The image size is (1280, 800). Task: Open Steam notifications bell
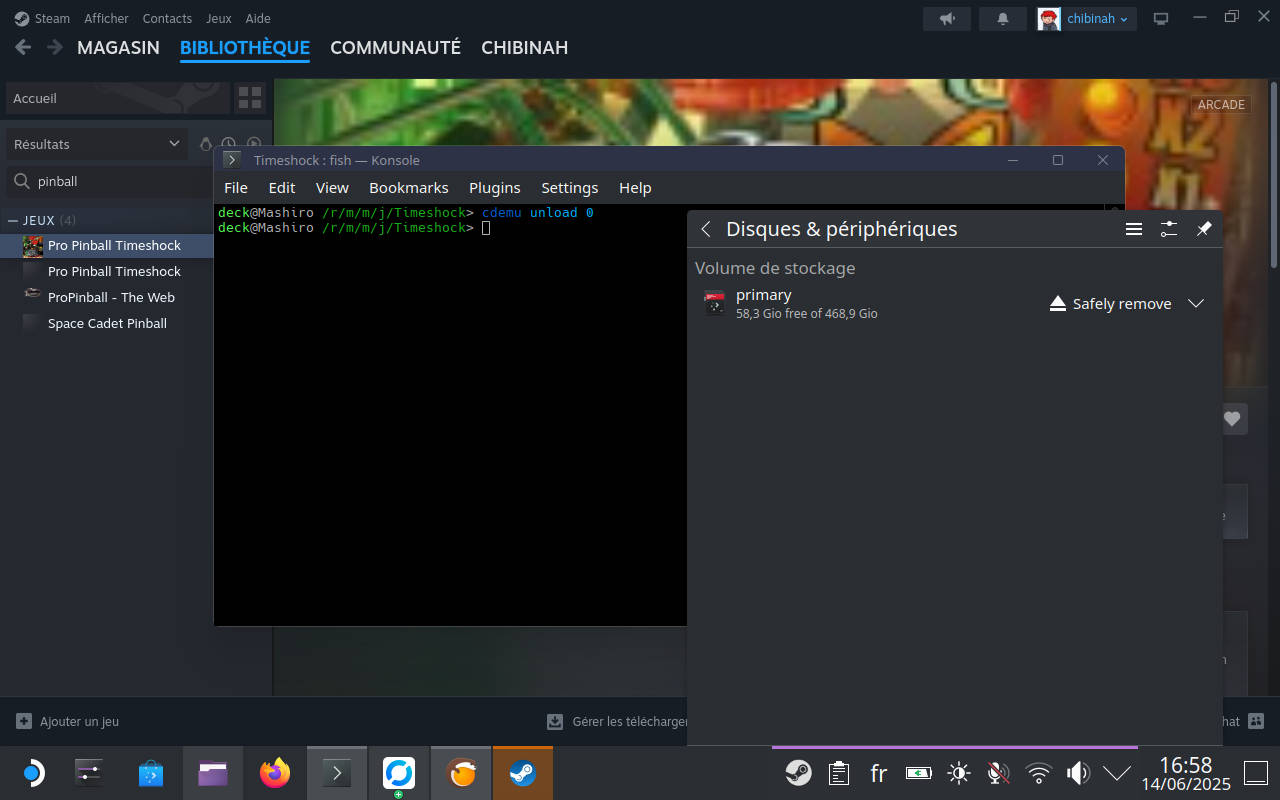click(1003, 18)
